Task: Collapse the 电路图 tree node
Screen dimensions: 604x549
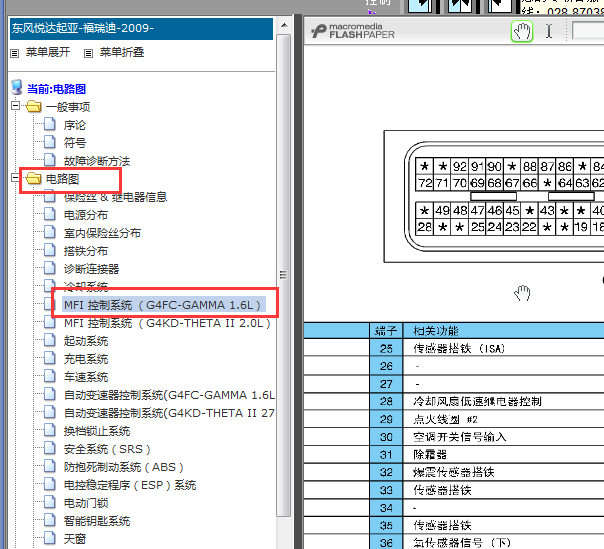Action: pos(15,178)
